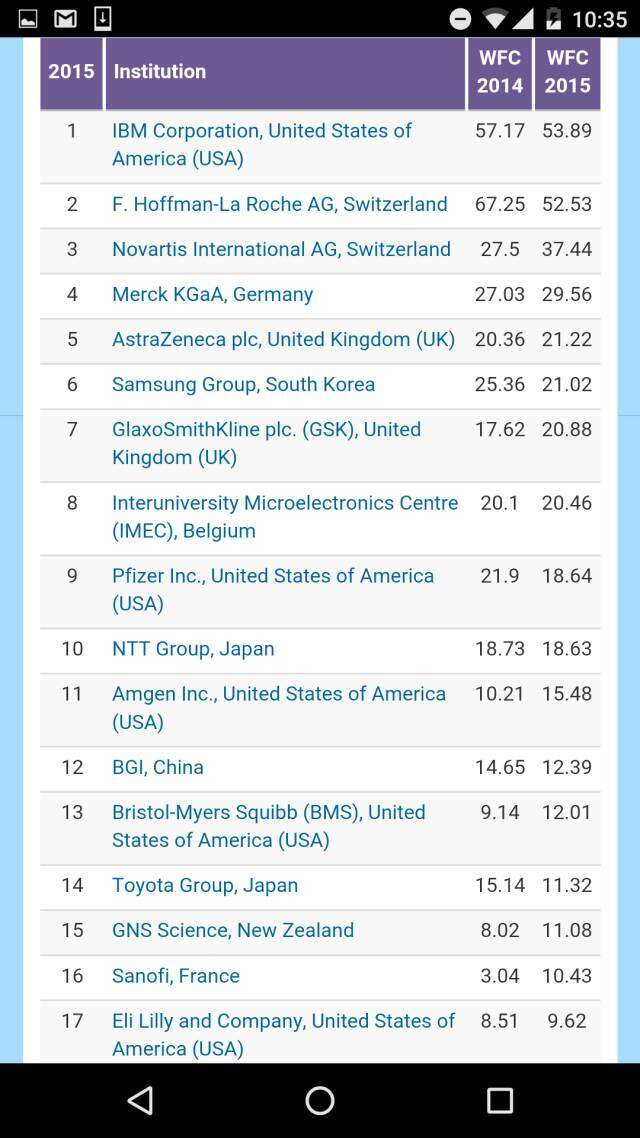
Task: Open recent apps square button
Action: [499, 1100]
